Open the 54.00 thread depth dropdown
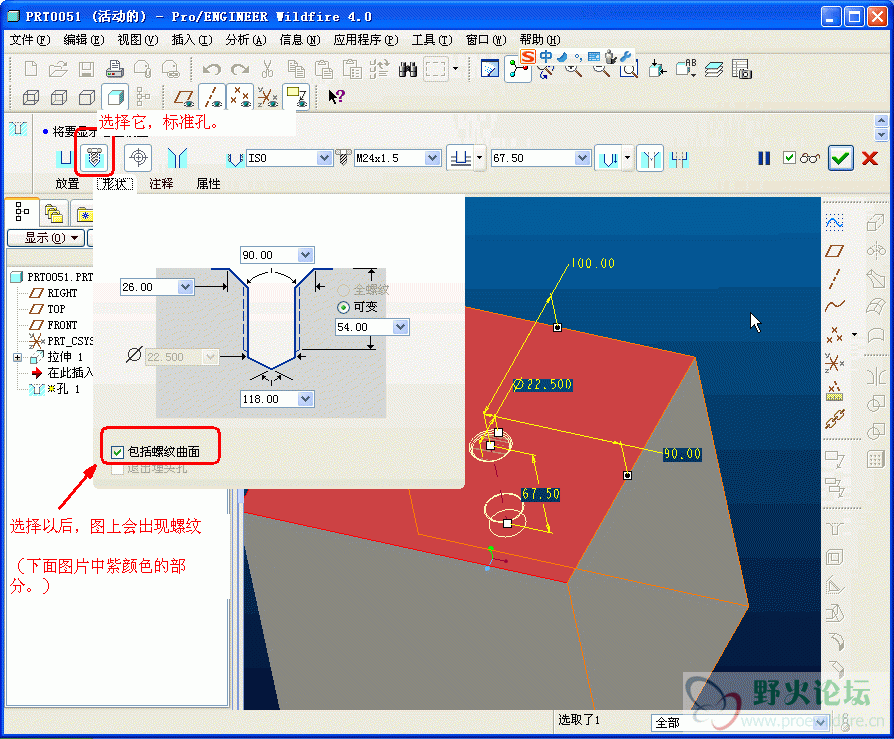 [401, 327]
